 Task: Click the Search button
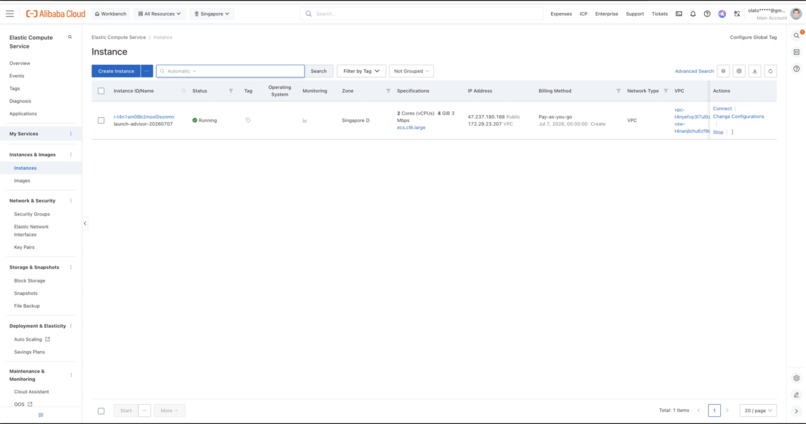tap(319, 71)
